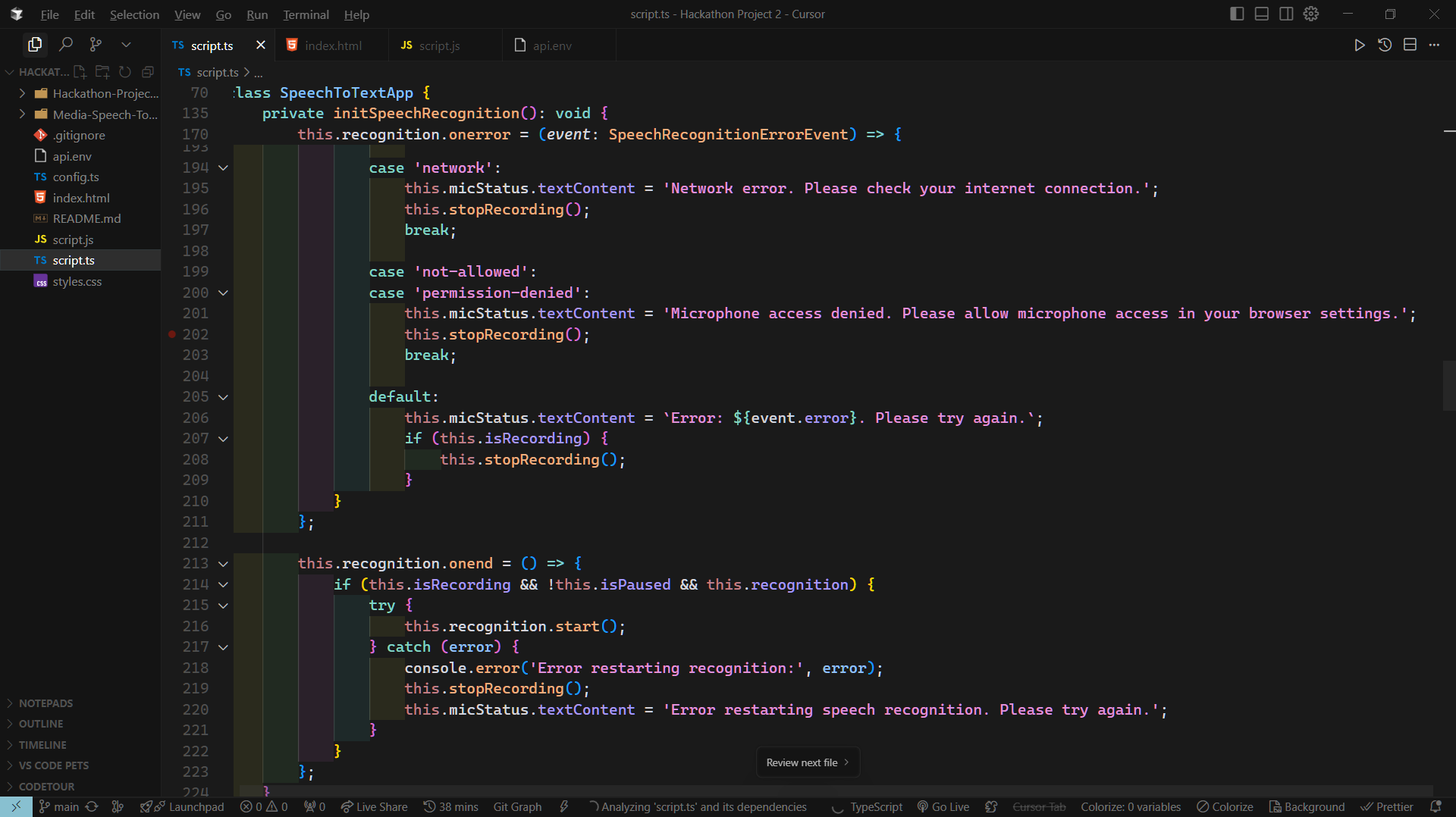The image size is (1456, 817).
Task: Open .gitignore in the file tree
Action: click(x=79, y=135)
